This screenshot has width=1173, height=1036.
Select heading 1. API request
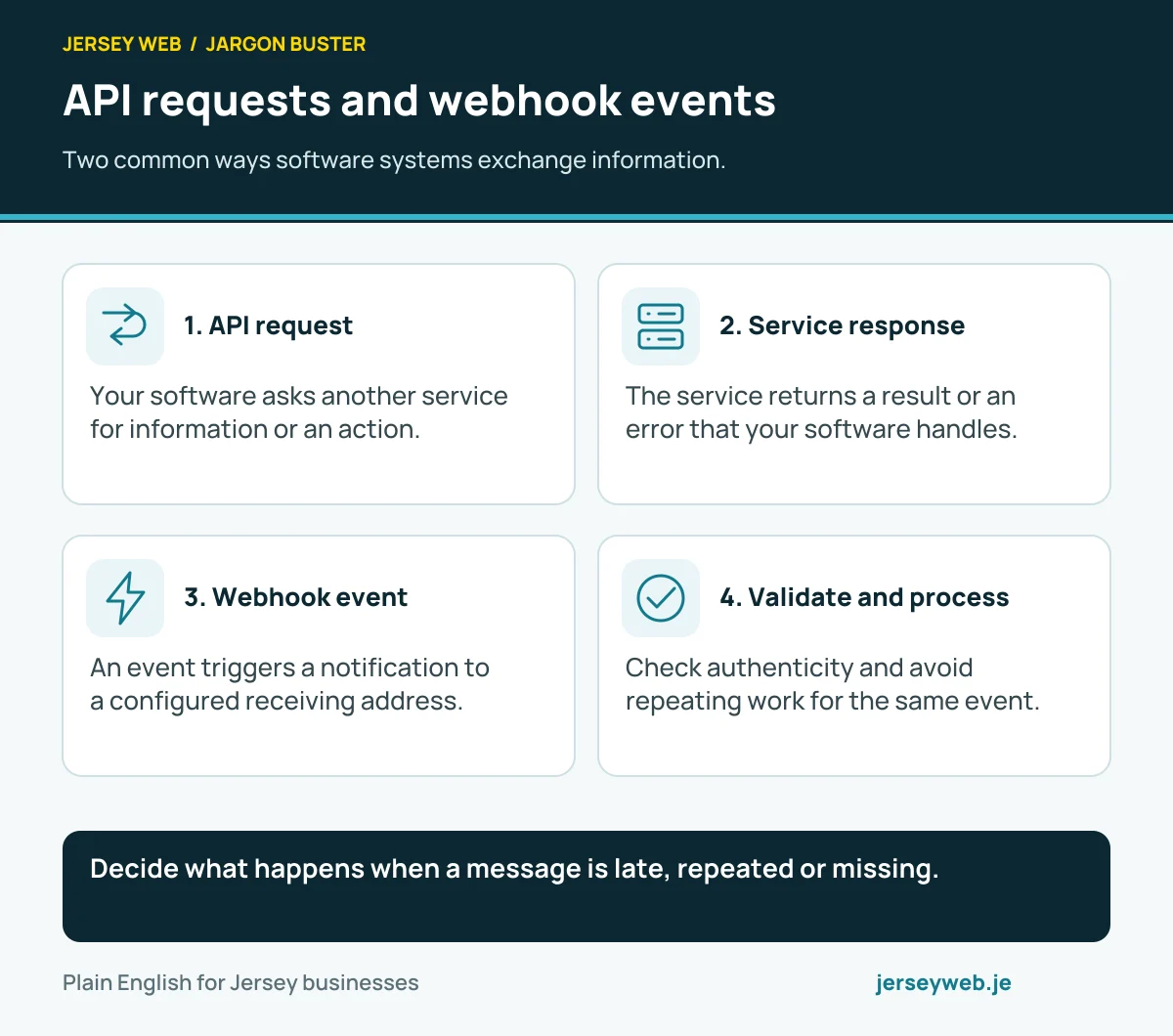point(268,325)
